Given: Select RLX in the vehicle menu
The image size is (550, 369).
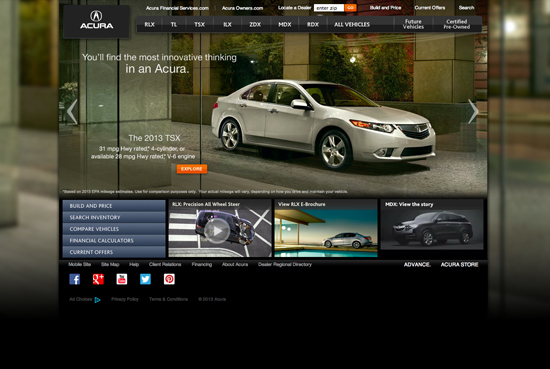Looking at the screenshot, I should pyautogui.click(x=149, y=25).
